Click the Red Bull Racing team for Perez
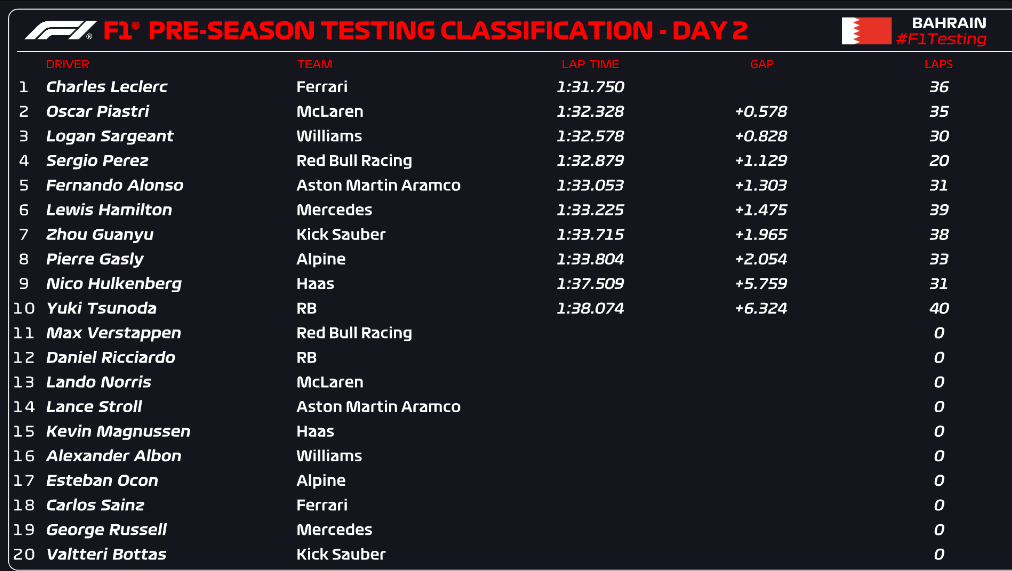Screen dimensions: 1012x571 click(x=354, y=161)
